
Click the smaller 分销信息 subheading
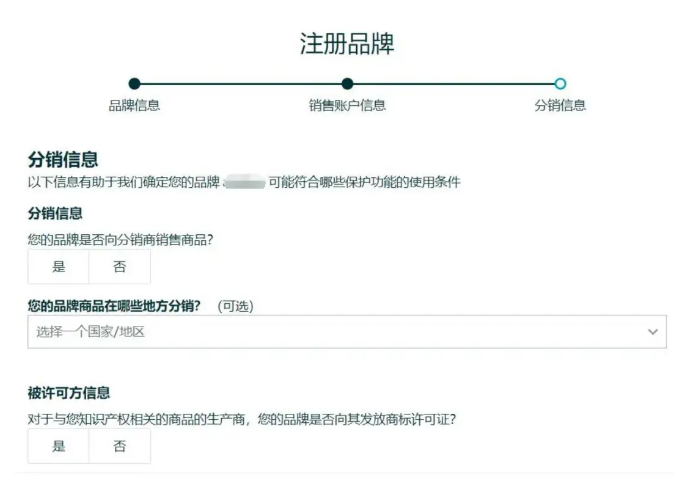point(55,213)
